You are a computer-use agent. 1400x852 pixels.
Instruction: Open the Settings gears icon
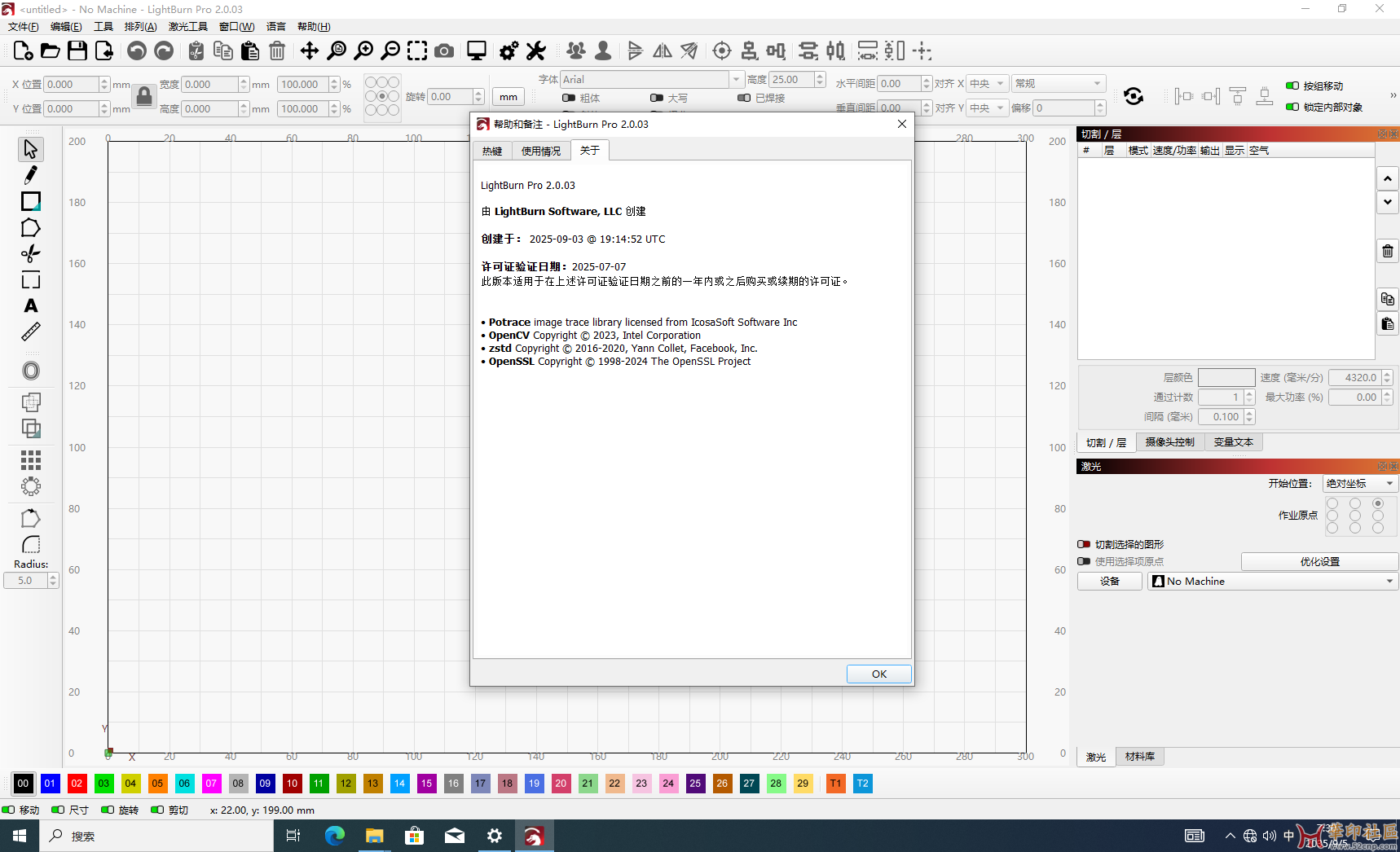tap(508, 51)
